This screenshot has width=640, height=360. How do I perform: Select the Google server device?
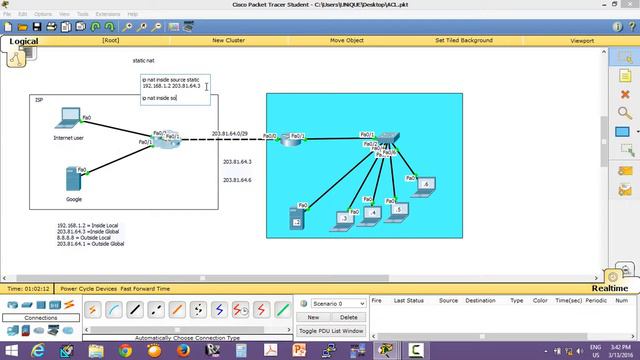click(x=74, y=178)
